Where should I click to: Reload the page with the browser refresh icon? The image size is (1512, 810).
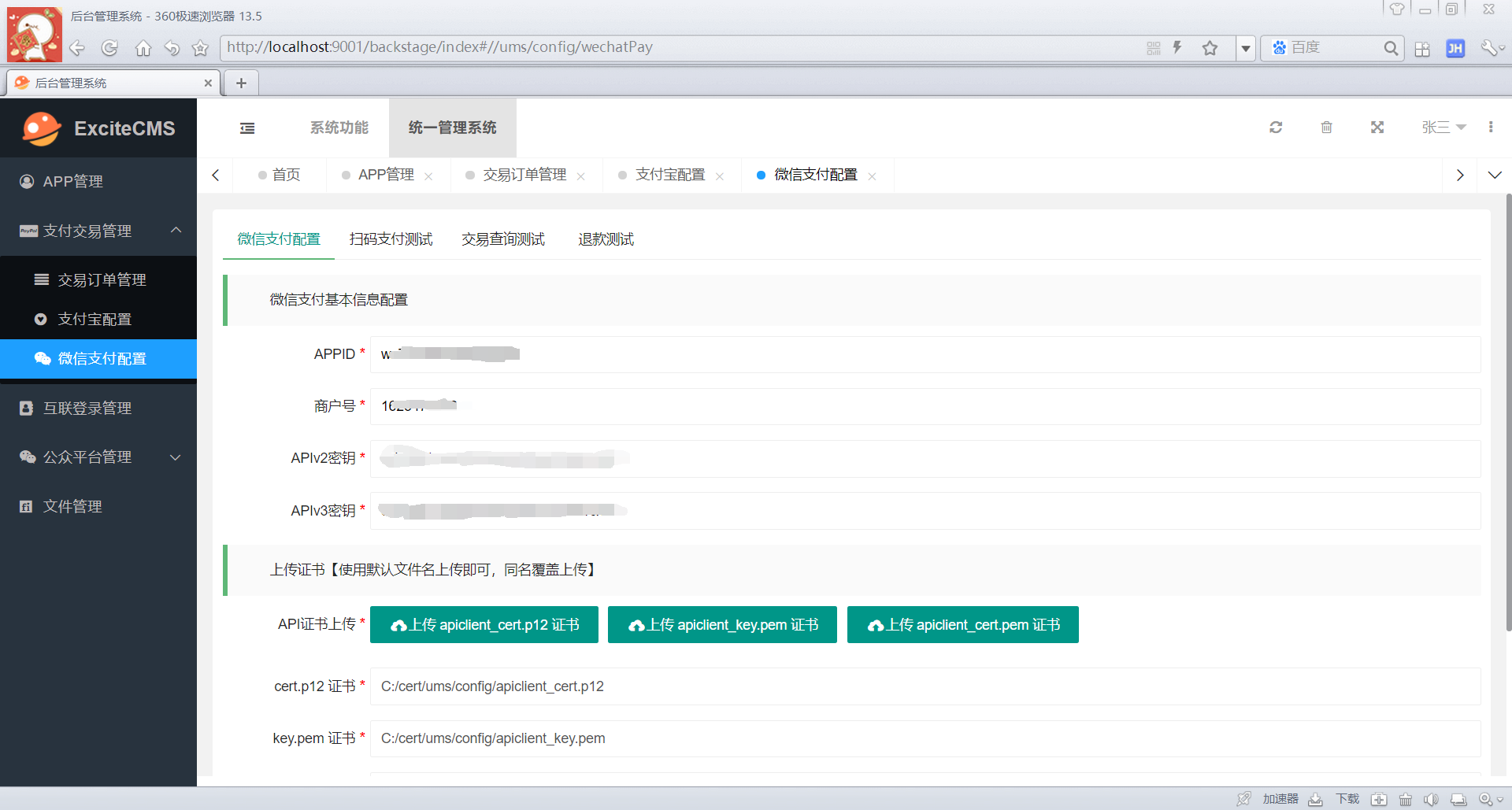pos(110,48)
